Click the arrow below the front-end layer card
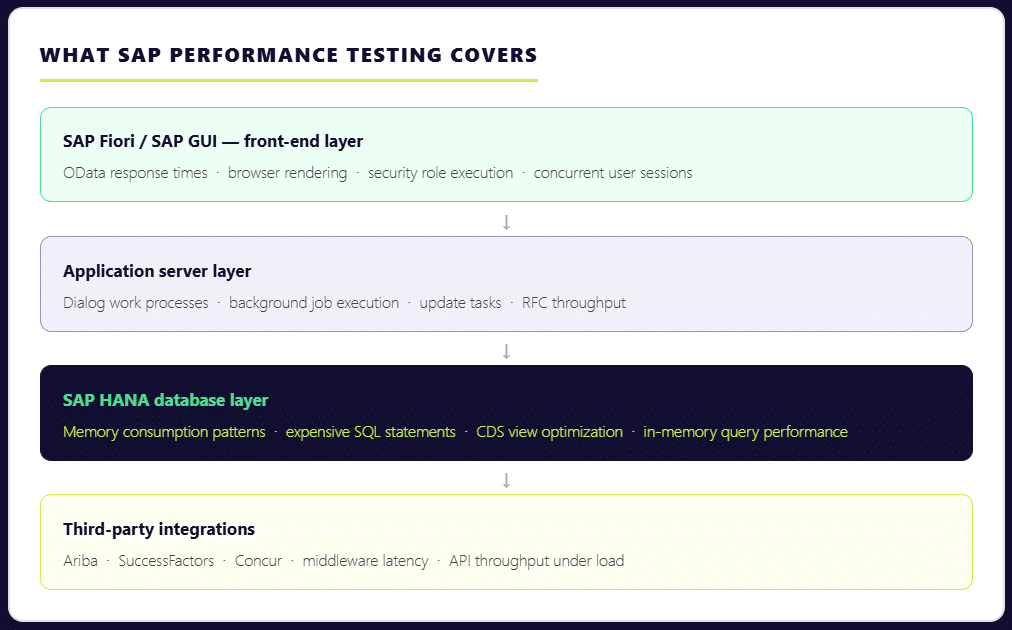 pyautogui.click(x=506, y=222)
